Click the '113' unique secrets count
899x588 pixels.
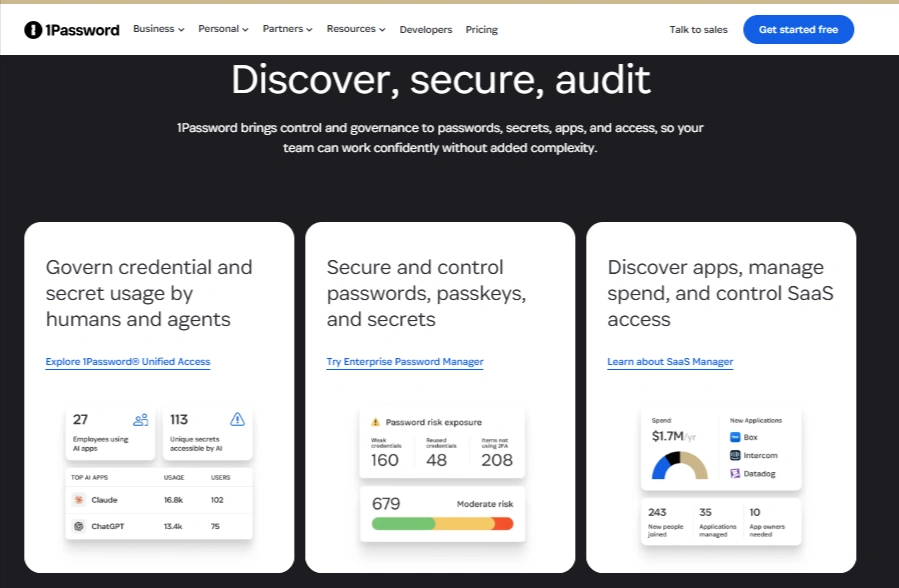click(179, 420)
